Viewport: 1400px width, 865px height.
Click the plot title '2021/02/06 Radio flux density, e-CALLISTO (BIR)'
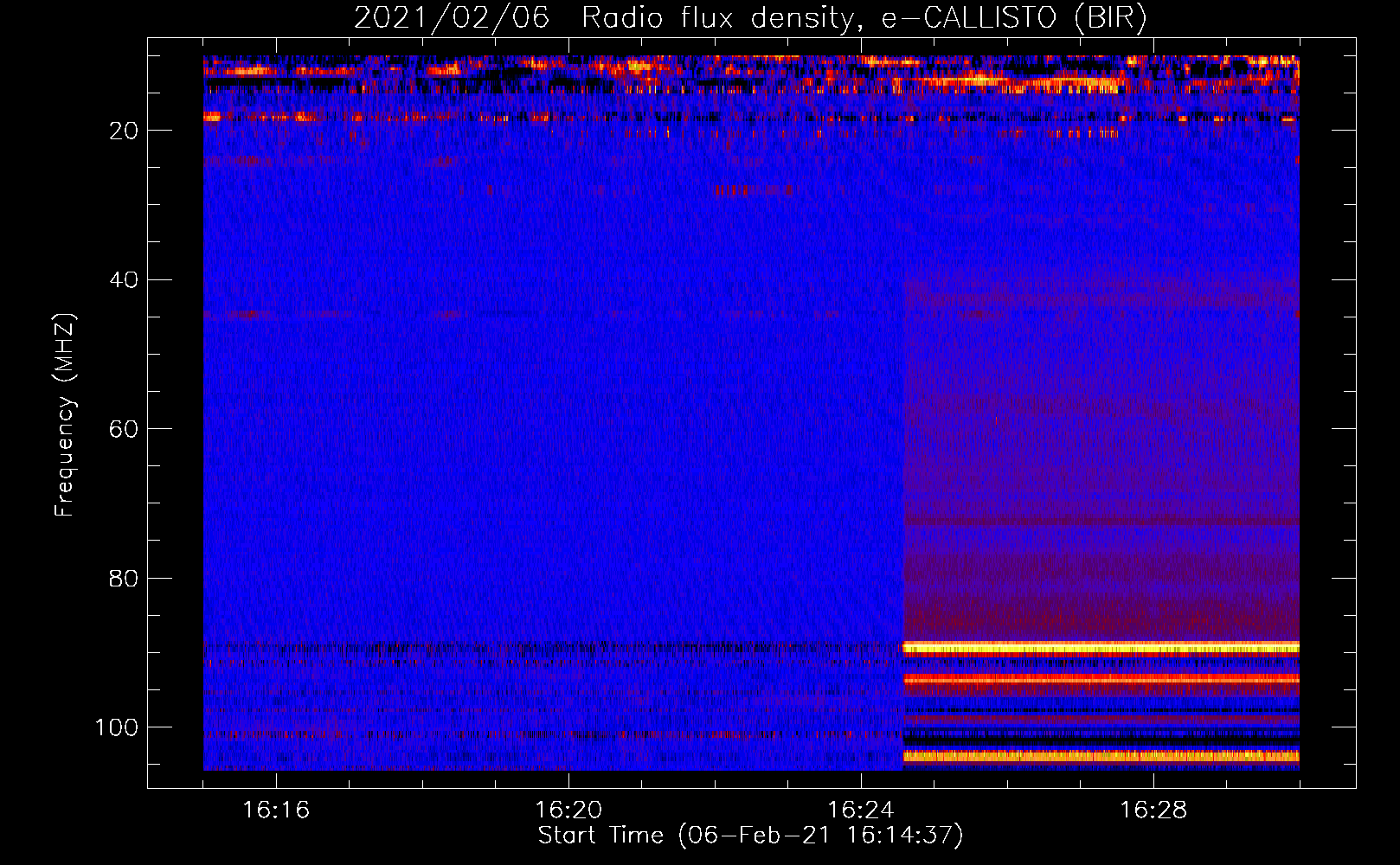point(750,18)
